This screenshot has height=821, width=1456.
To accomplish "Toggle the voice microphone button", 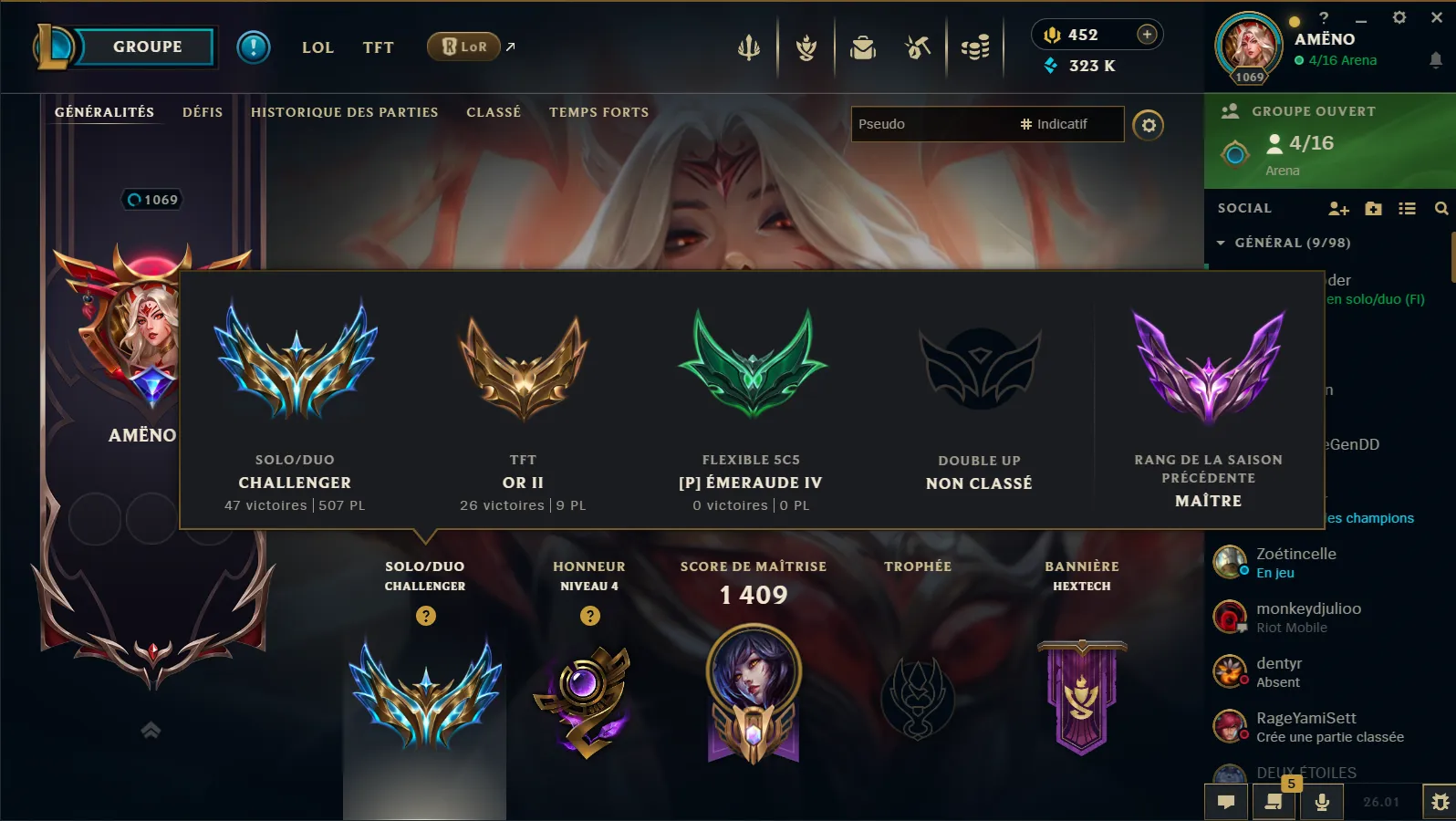I will [x=1322, y=802].
